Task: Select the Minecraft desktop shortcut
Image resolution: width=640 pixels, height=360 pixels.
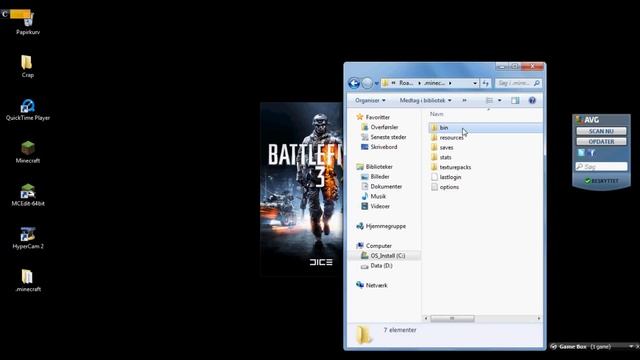Action: point(28,152)
